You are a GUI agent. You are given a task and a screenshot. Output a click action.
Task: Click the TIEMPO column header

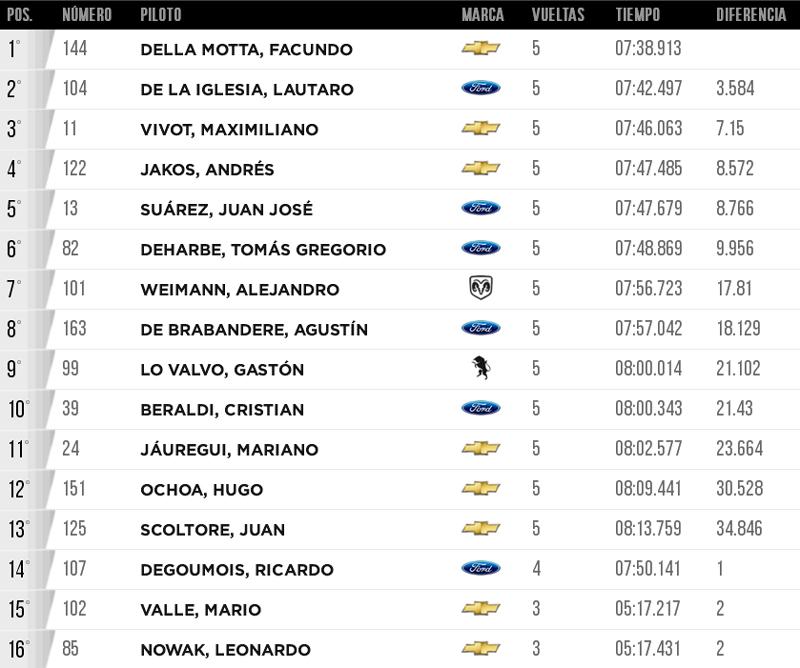click(638, 14)
